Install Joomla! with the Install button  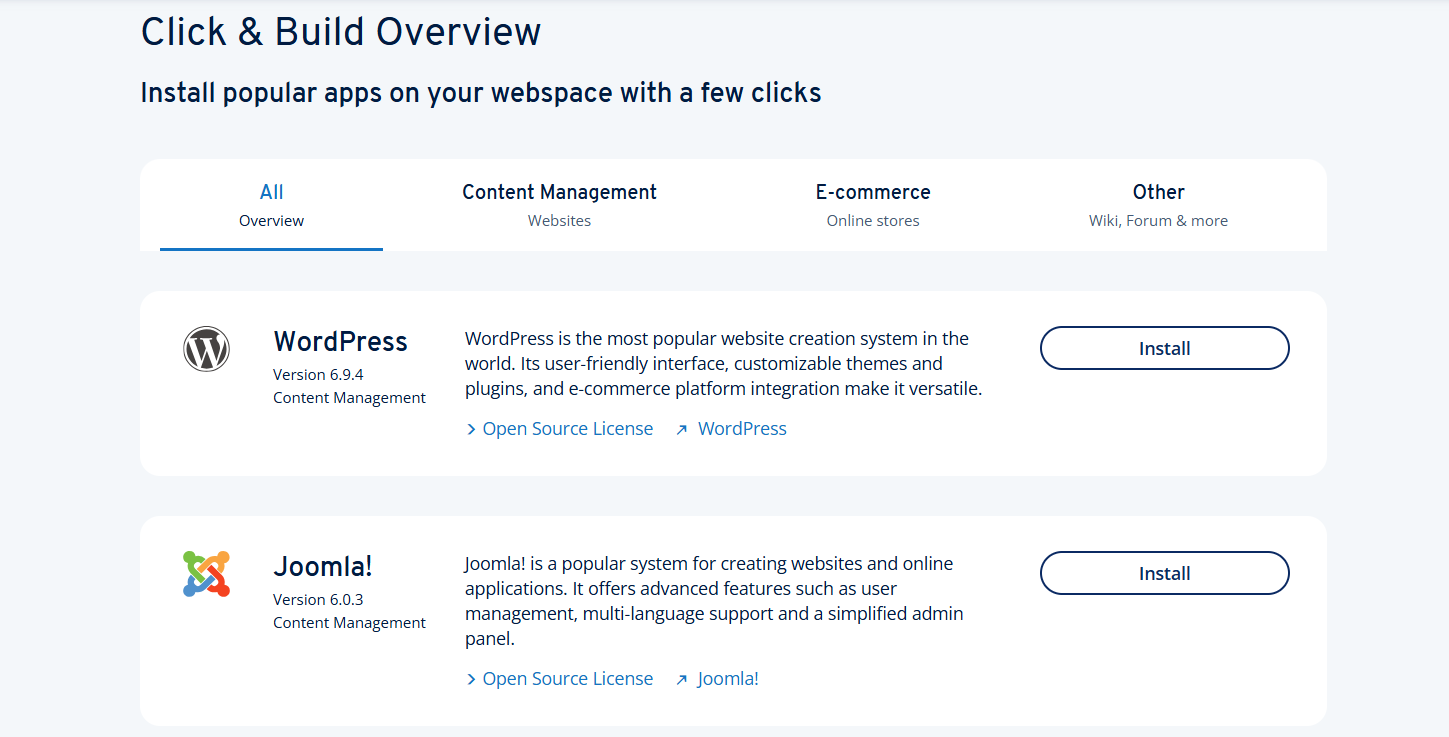[x=1165, y=573]
